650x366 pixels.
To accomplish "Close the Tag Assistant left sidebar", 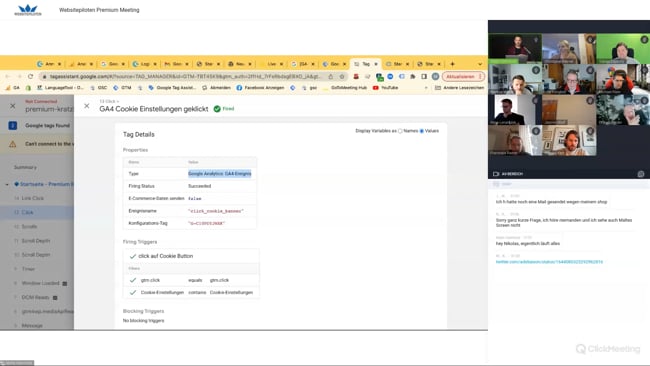I will 13,106.
